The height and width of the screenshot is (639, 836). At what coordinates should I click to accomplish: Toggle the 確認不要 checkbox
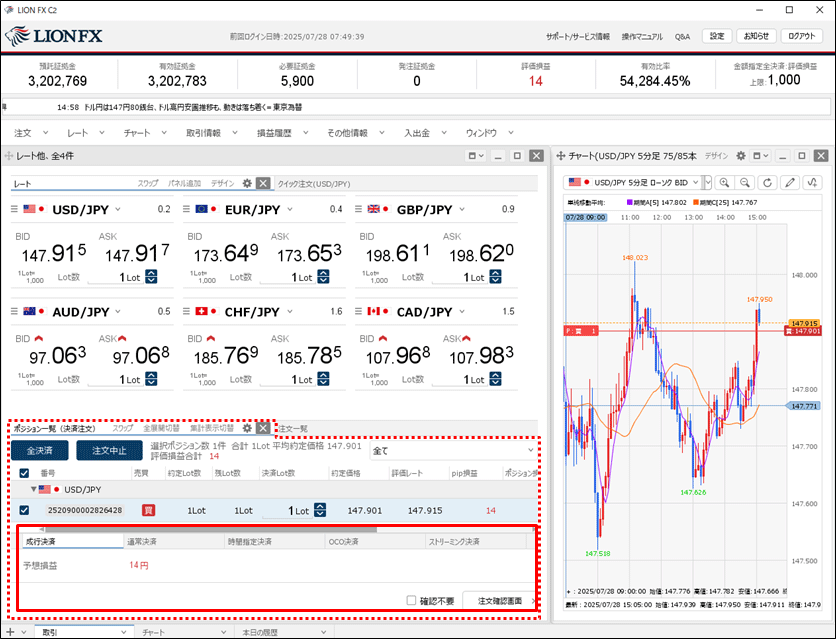pyautogui.click(x=412, y=601)
